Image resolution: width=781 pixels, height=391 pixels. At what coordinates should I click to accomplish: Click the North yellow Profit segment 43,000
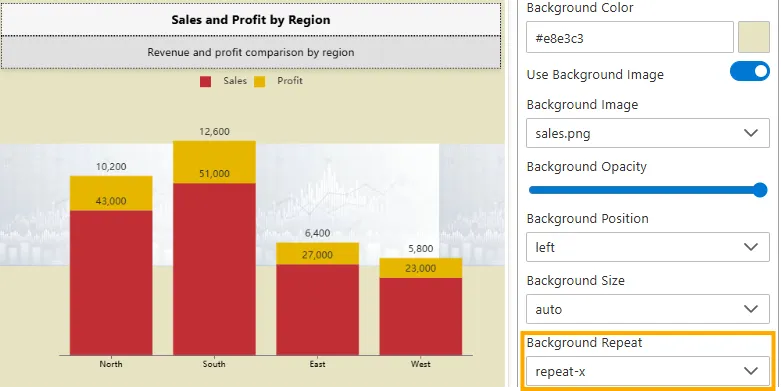pyautogui.click(x=111, y=193)
